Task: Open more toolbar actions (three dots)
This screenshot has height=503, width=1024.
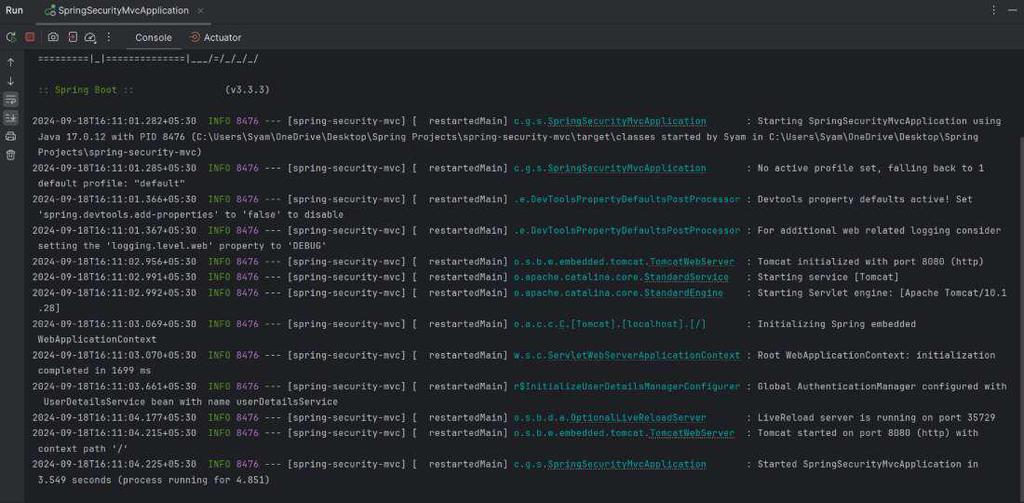Action: [110, 37]
